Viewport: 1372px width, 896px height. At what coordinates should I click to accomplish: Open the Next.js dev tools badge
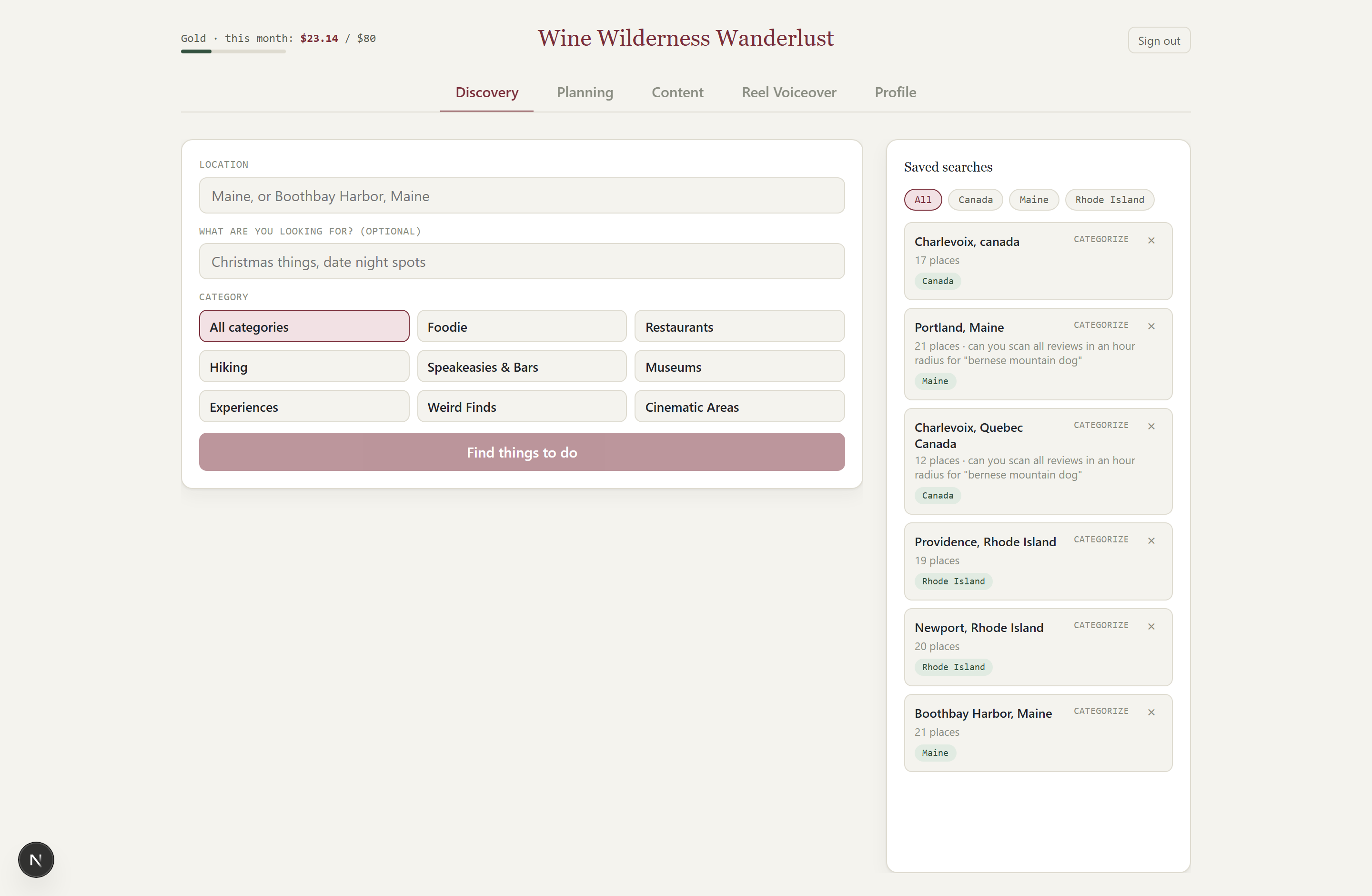click(36, 860)
